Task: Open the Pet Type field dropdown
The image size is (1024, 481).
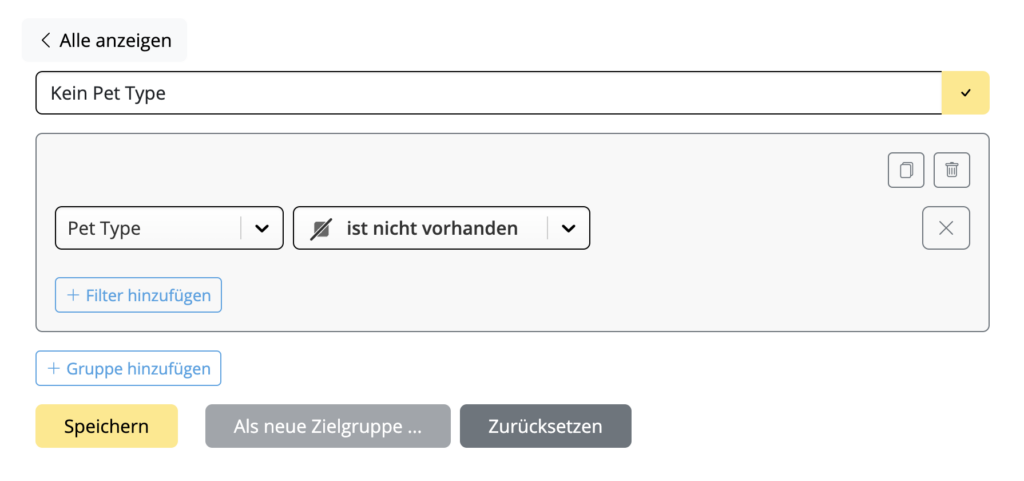Action: (169, 228)
